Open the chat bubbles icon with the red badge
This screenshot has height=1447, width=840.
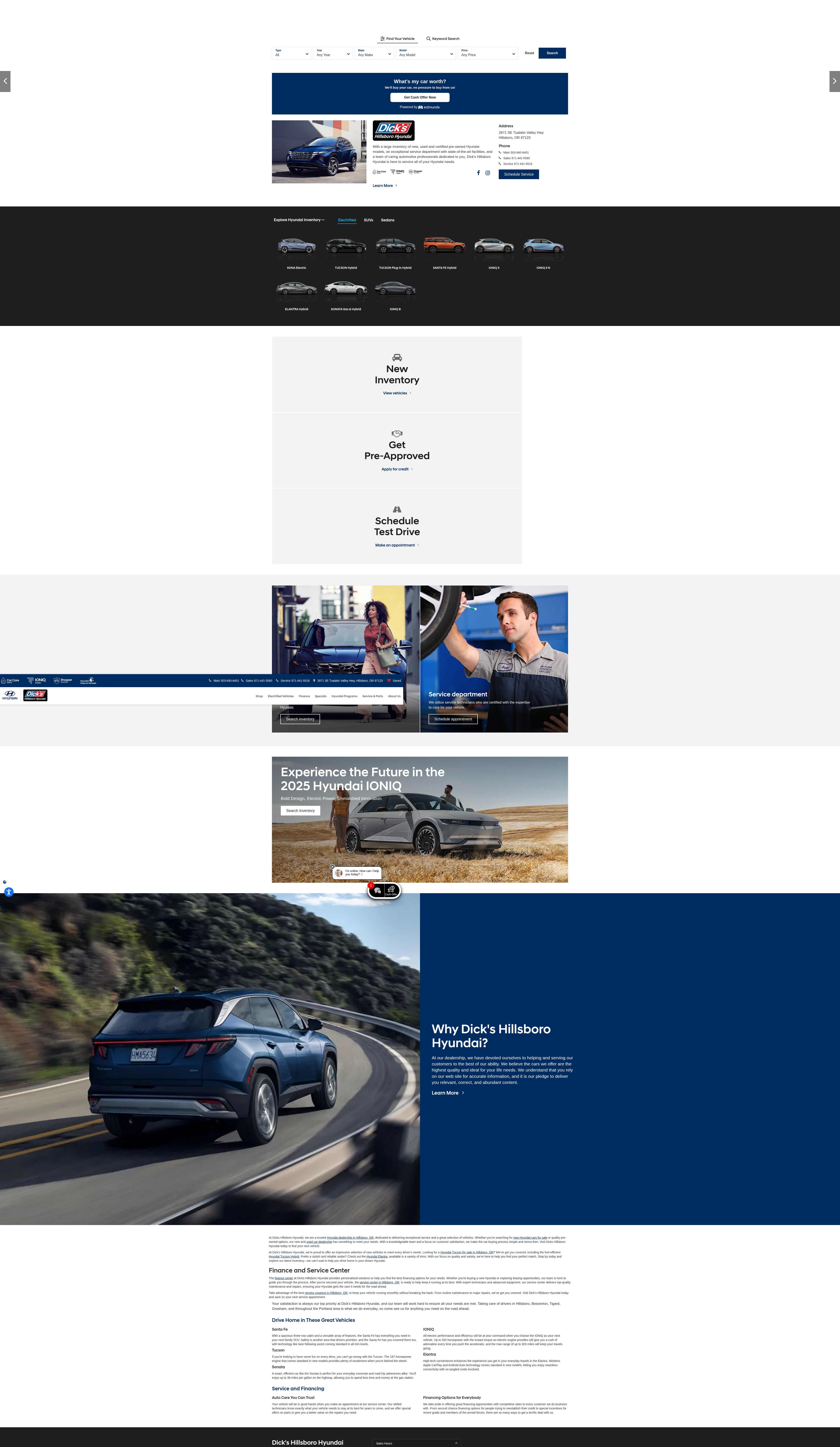point(377,891)
